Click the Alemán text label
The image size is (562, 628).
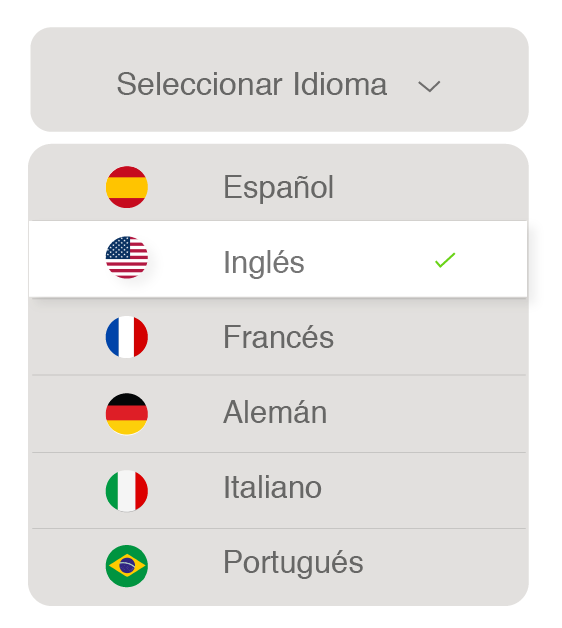click(x=275, y=412)
